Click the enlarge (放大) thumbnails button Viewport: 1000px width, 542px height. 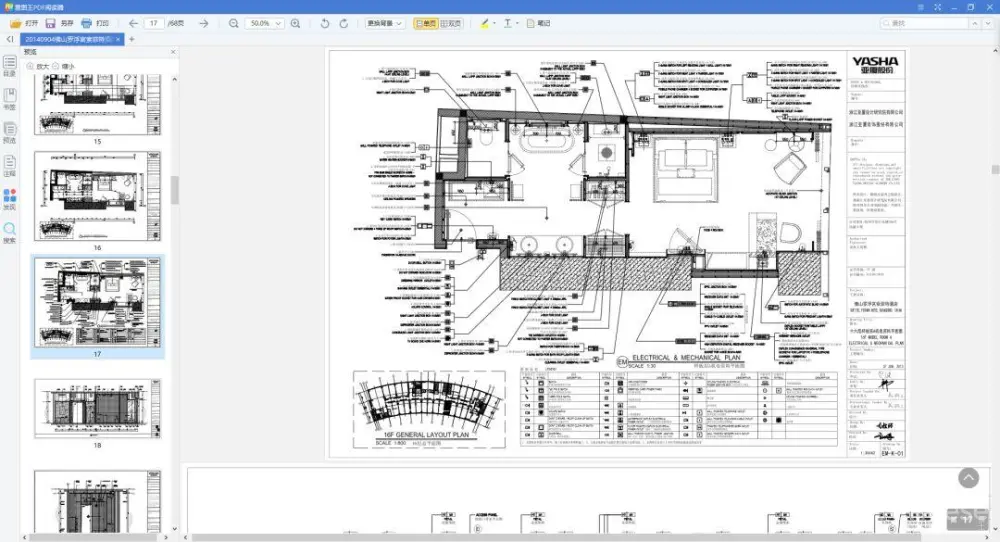point(37,67)
